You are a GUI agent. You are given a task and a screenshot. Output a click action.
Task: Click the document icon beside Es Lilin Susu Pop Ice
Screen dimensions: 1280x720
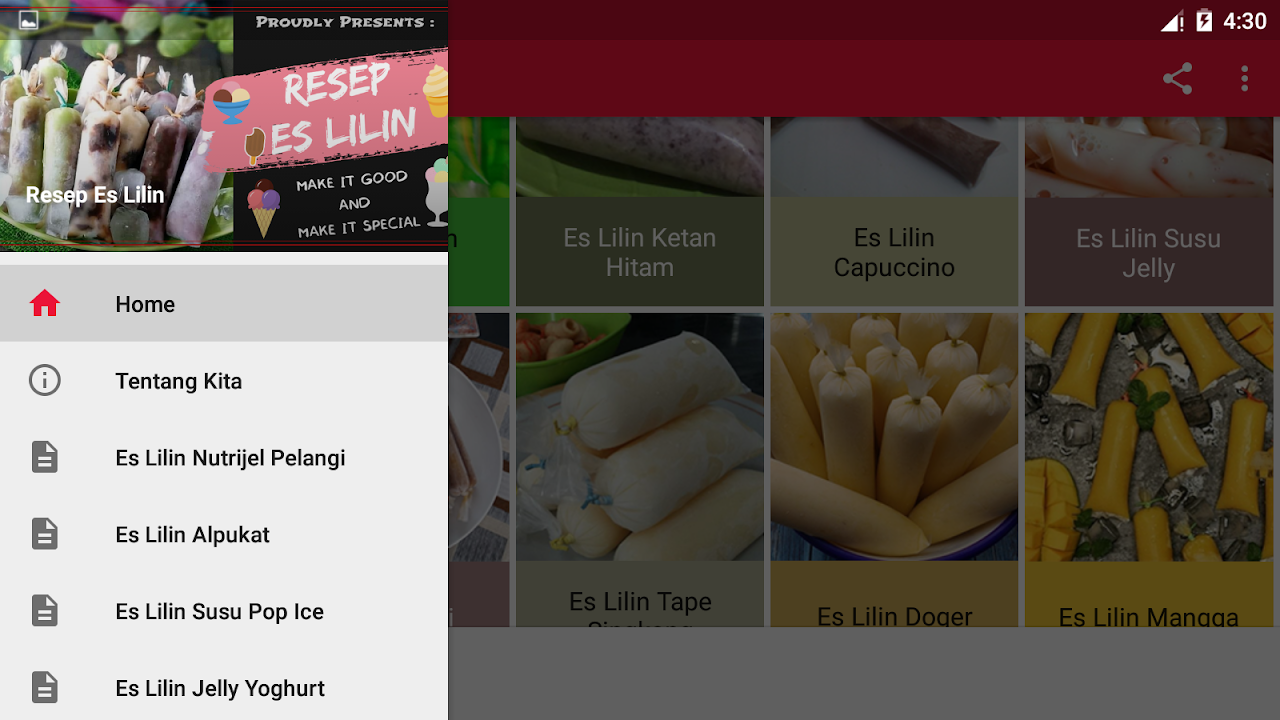coord(45,611)
